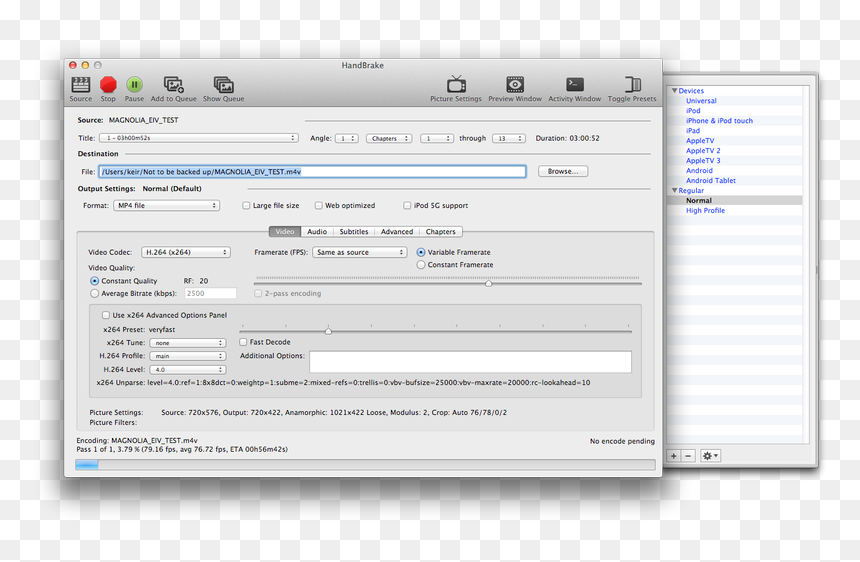Screen dimensions: 860x562
Task: Open the Title dropdown showing 1 - 03h00m52s
Action: pos(199,138)
